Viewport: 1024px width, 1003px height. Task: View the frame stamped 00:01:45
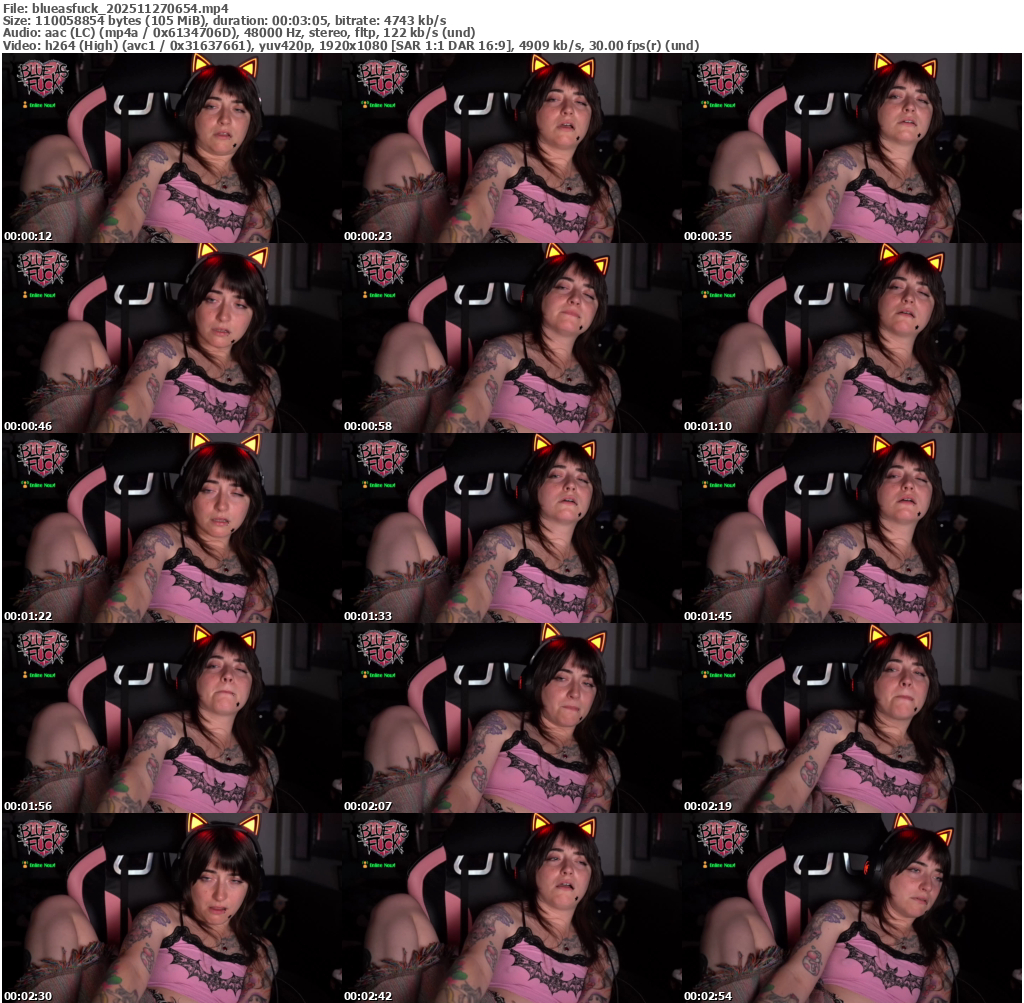pos(852,528)
